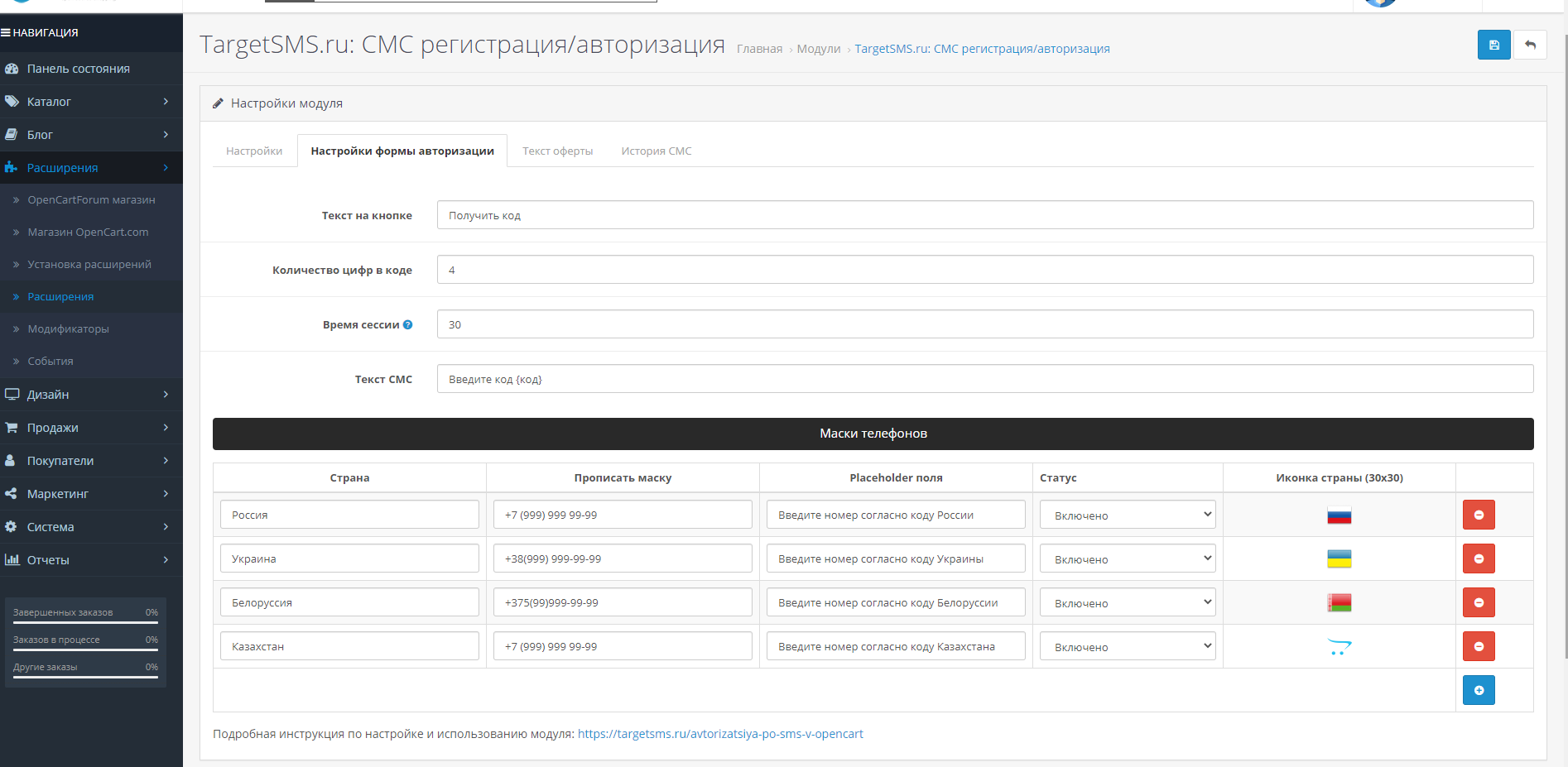The image size is (1568, 767).
Task: Toggle the НАВИГАЦИЯ hamburger menu icon
Action: coord(5,33)
